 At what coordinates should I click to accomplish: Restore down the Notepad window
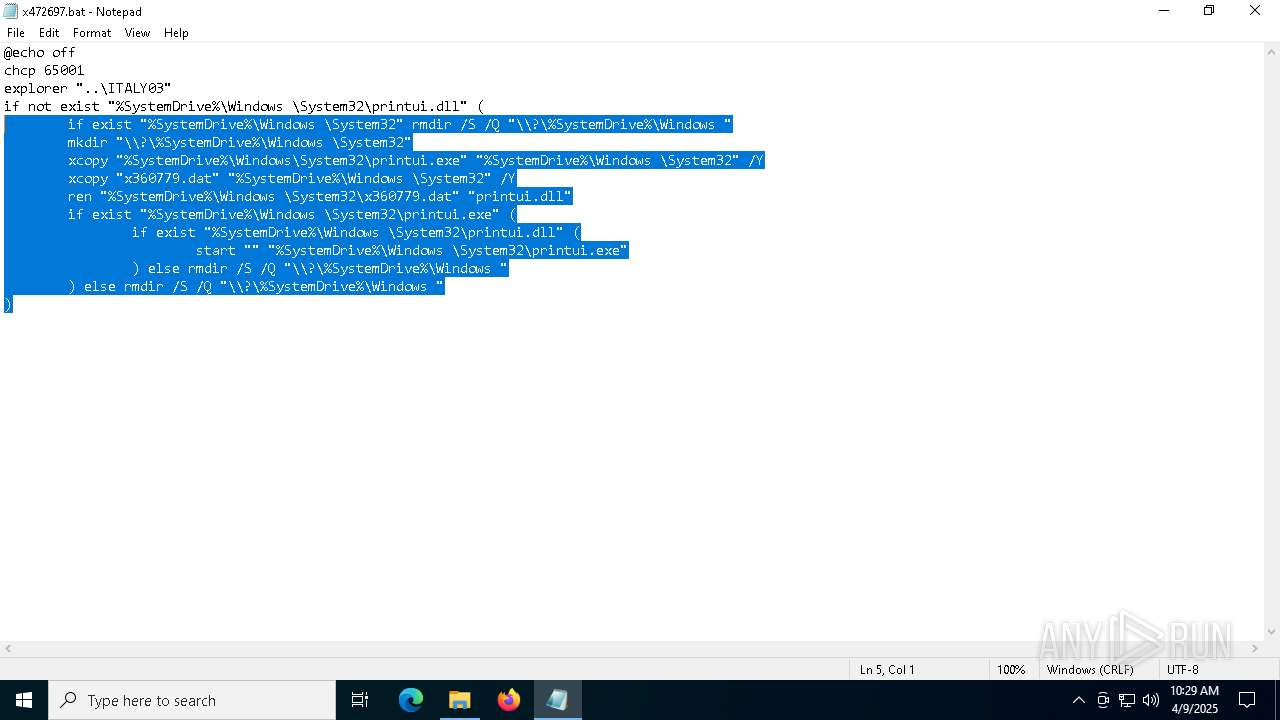pos(1209,11)
